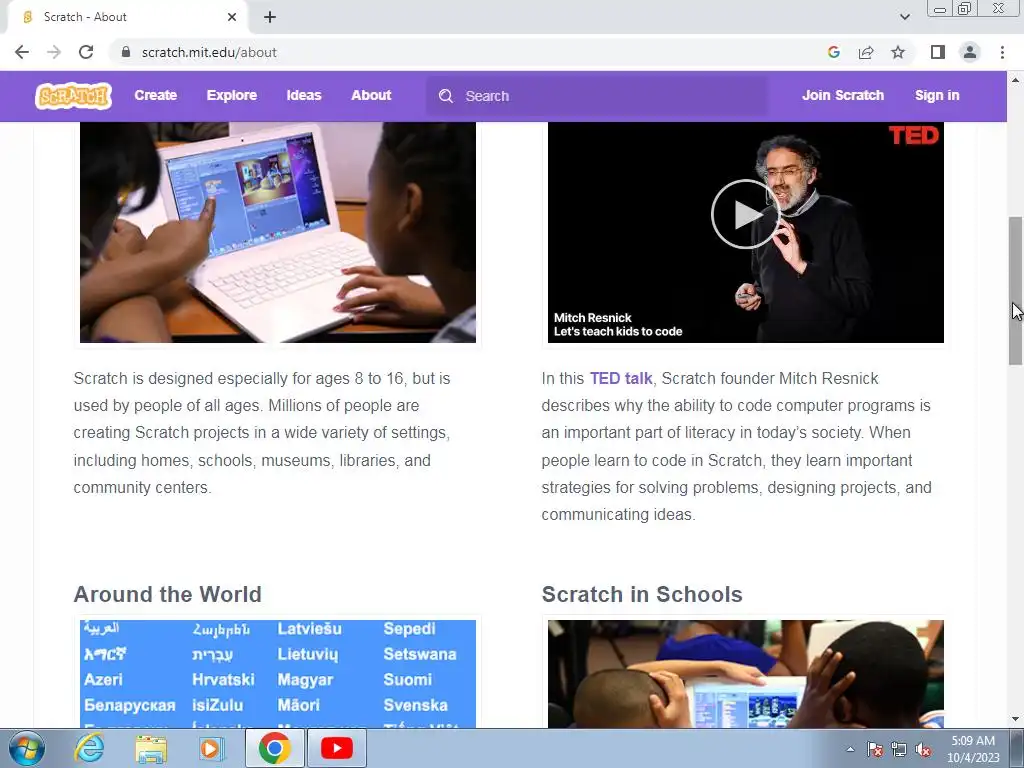
Task: Play the Mitch Resnick TED video
Action: coord(745,214)
